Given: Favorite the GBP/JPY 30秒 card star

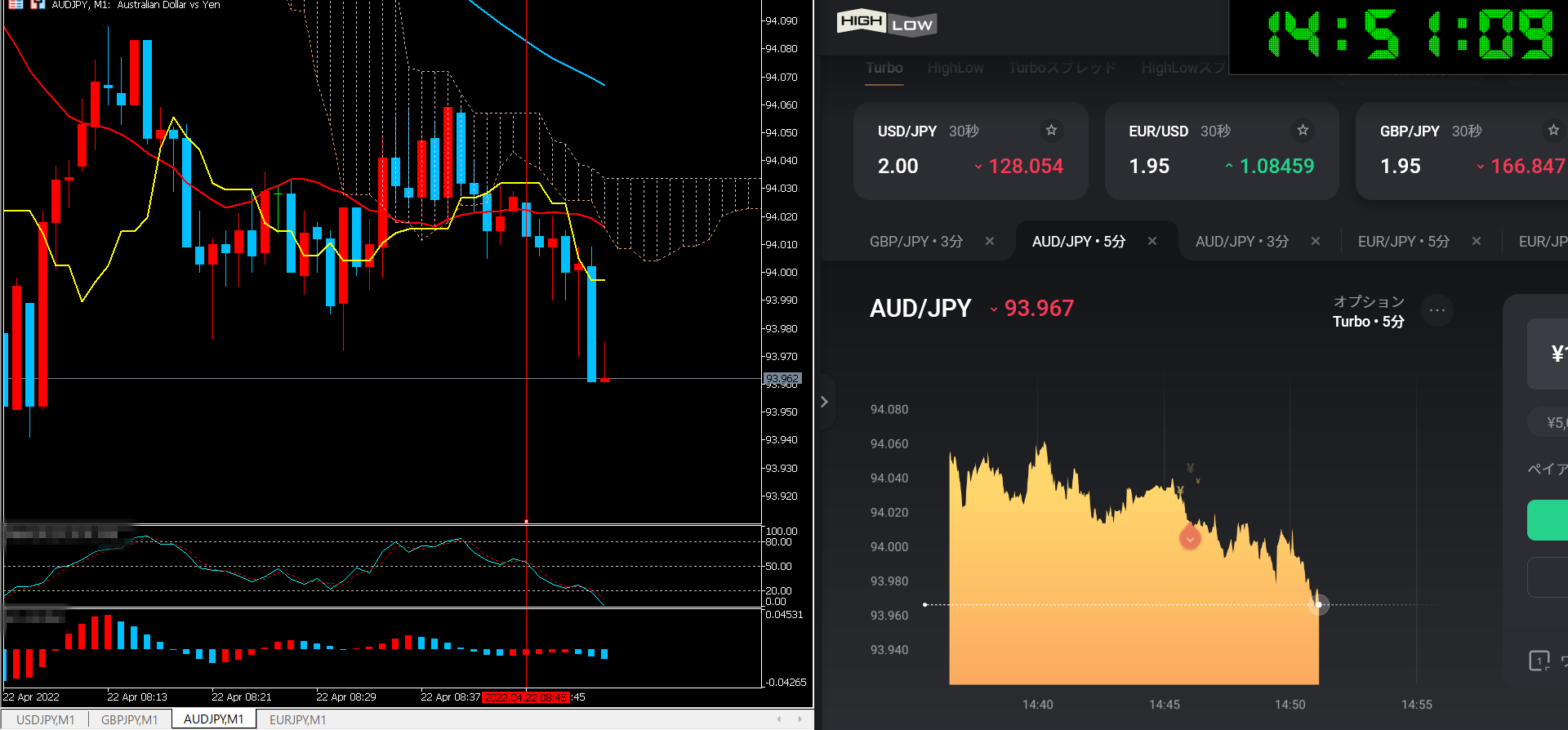Looking at the screenshot, I should pyautogui.click(x=1553, y=130).
